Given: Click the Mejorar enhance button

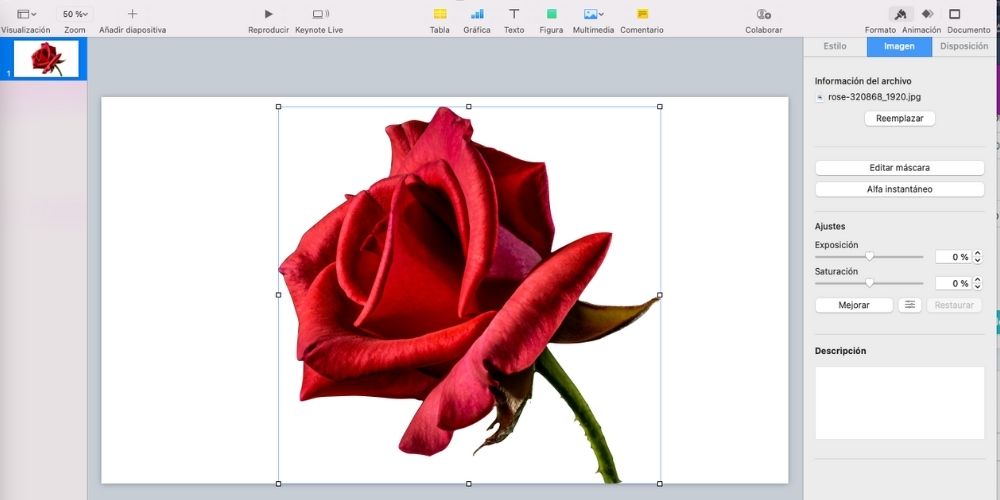Looking at the screenshot, I should (x=854, y=305).
